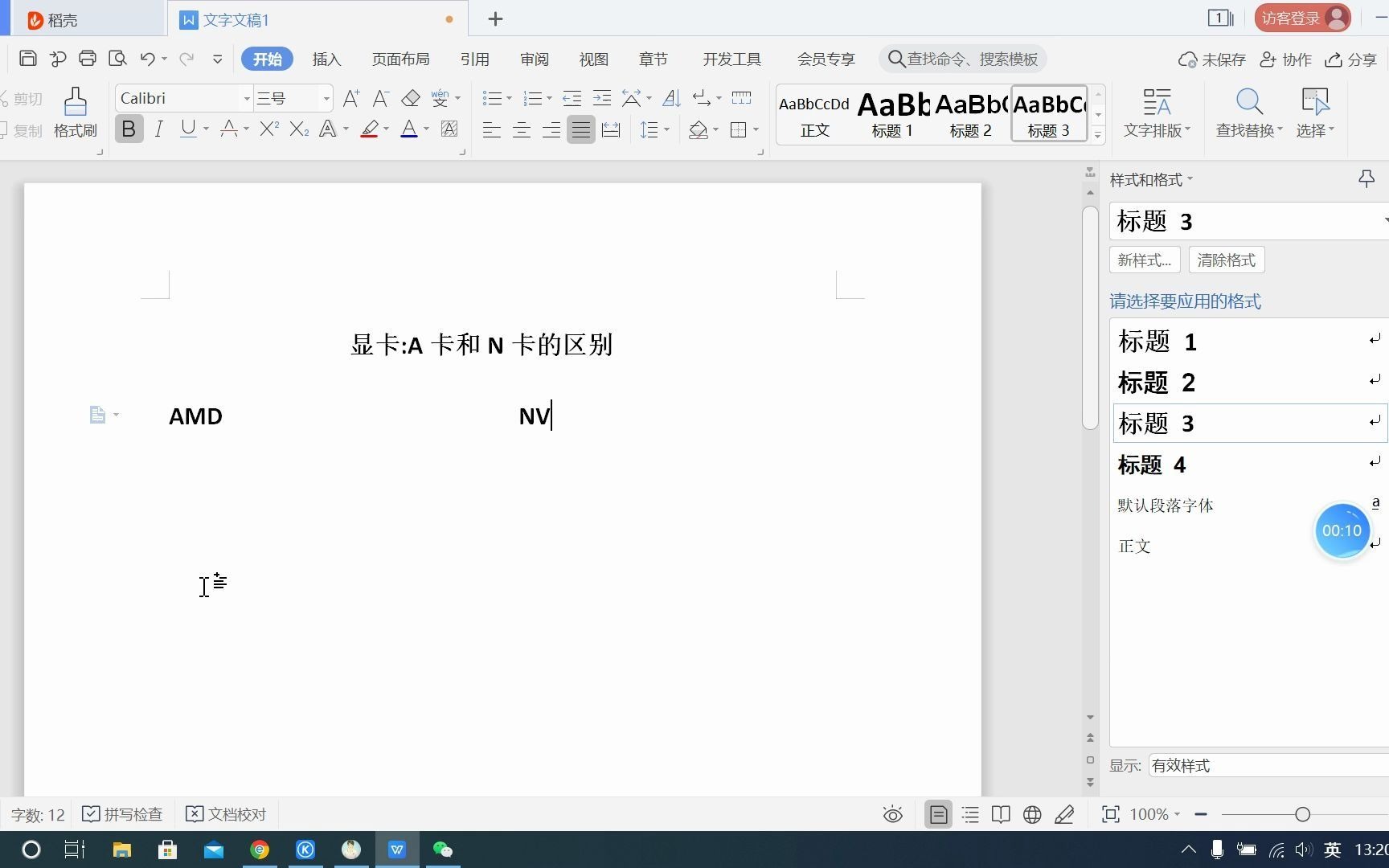Click the Print icon
The height and width of the screenshot is (868, 1389).
(88, 58)
